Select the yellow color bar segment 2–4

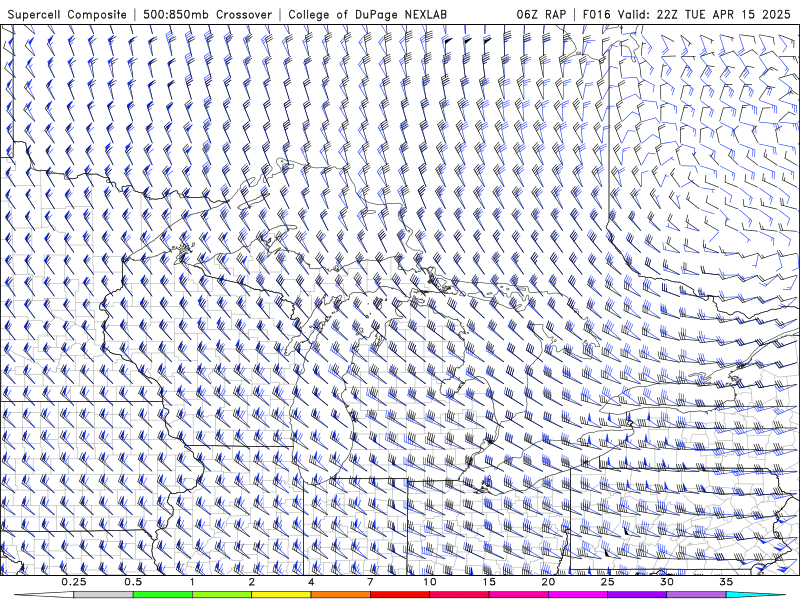[x=281, y=595]
